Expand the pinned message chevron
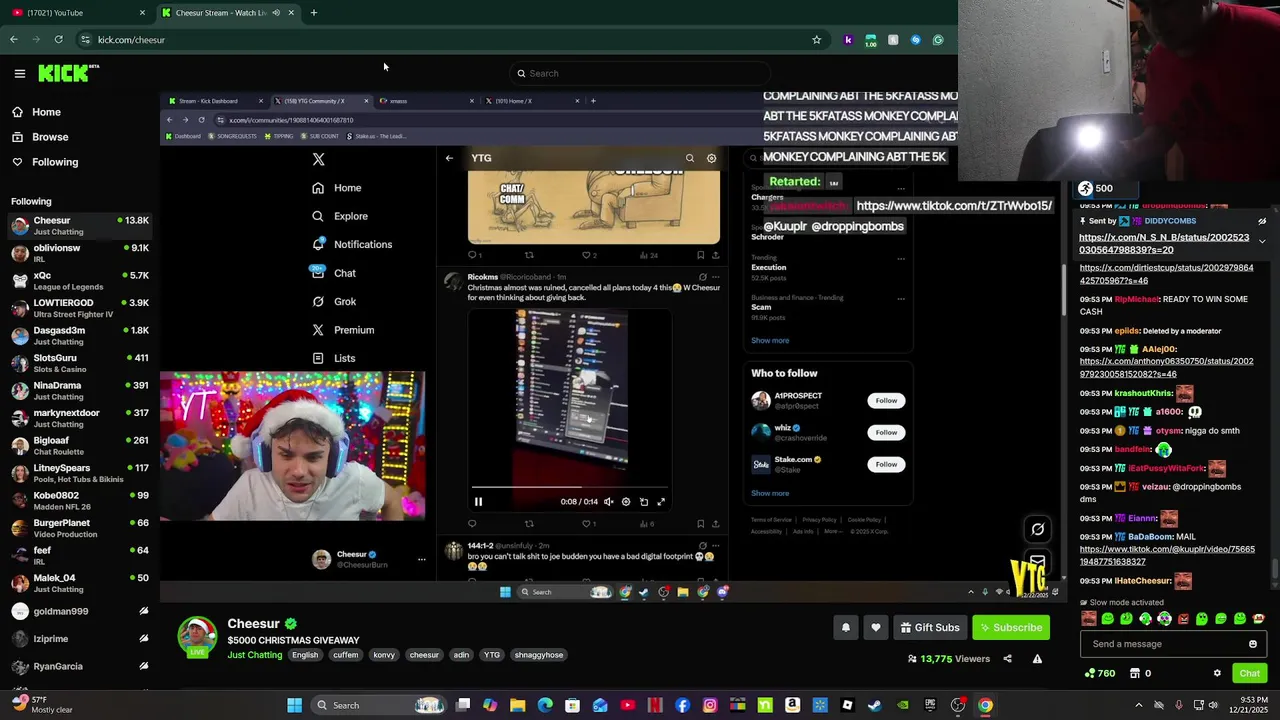Viewport: 1280px width, 720px height. pos(1262,241)
